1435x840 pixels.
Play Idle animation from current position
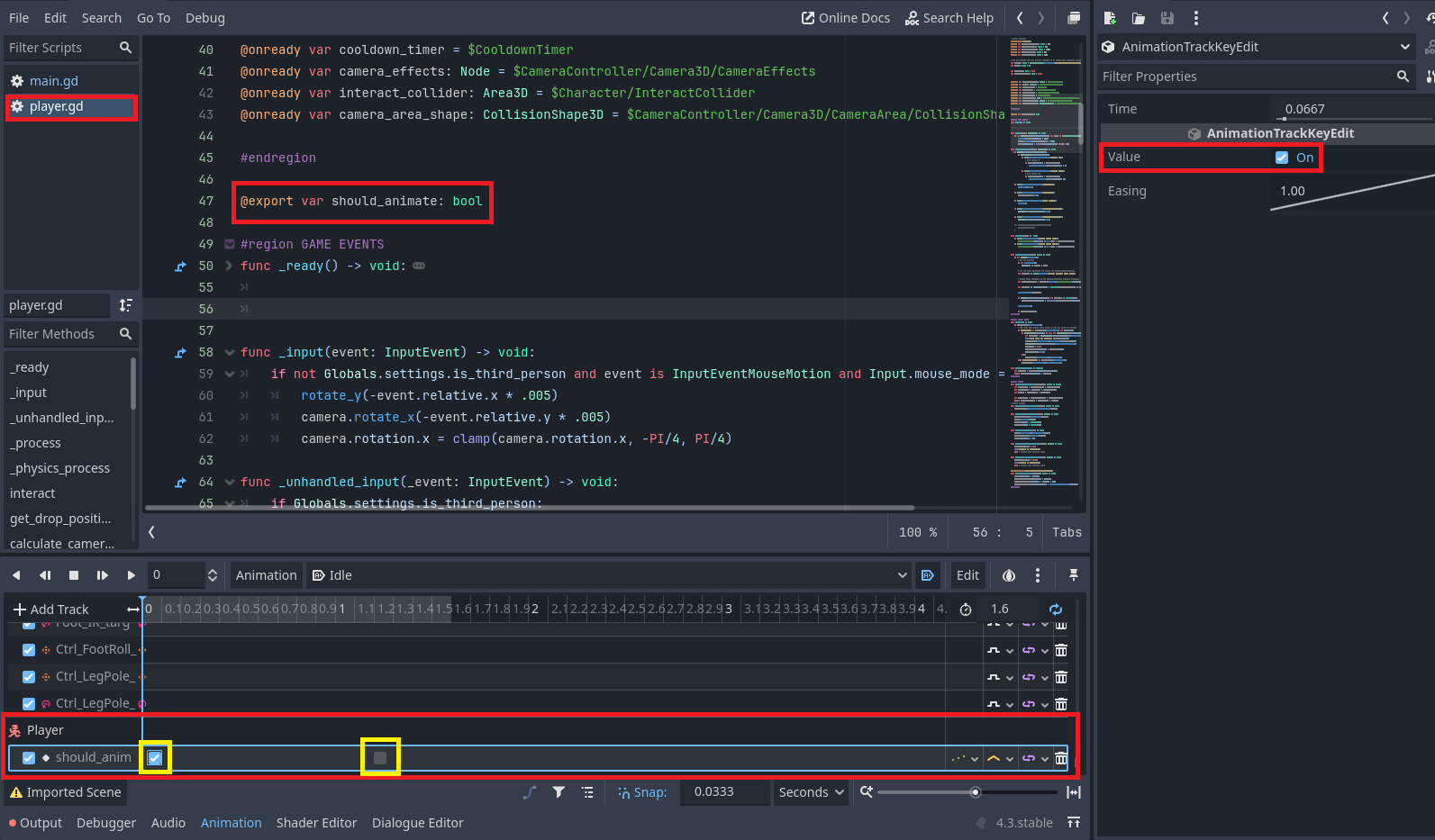click(132, 575)
